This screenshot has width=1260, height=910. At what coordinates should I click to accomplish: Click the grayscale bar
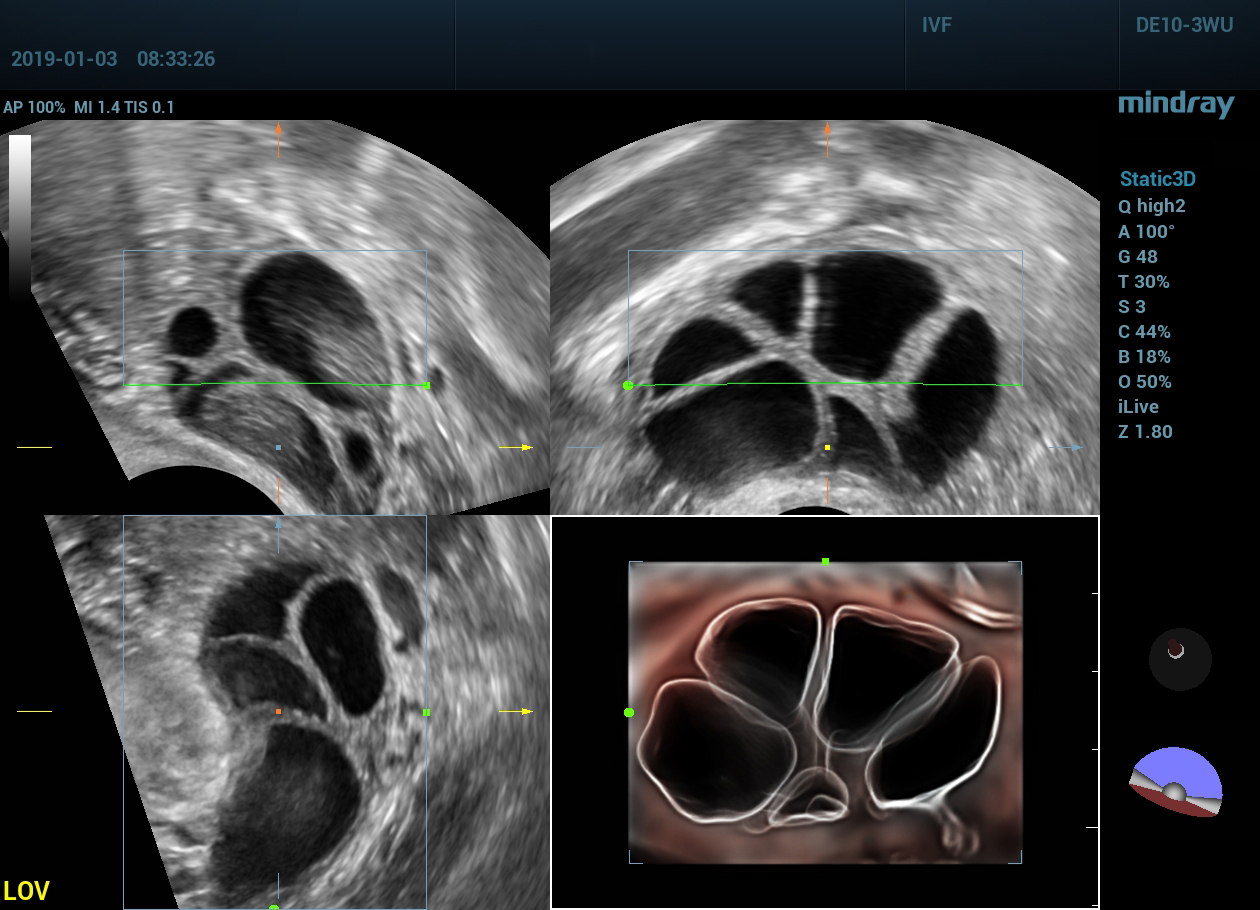(x=20, y=217)
